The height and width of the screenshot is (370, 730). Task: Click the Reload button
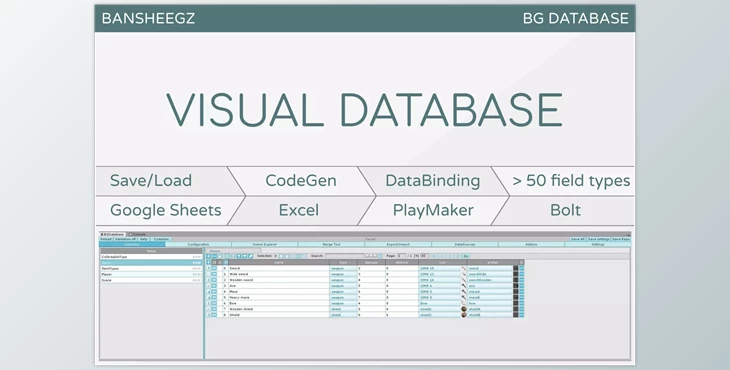(x=106, y=239)
